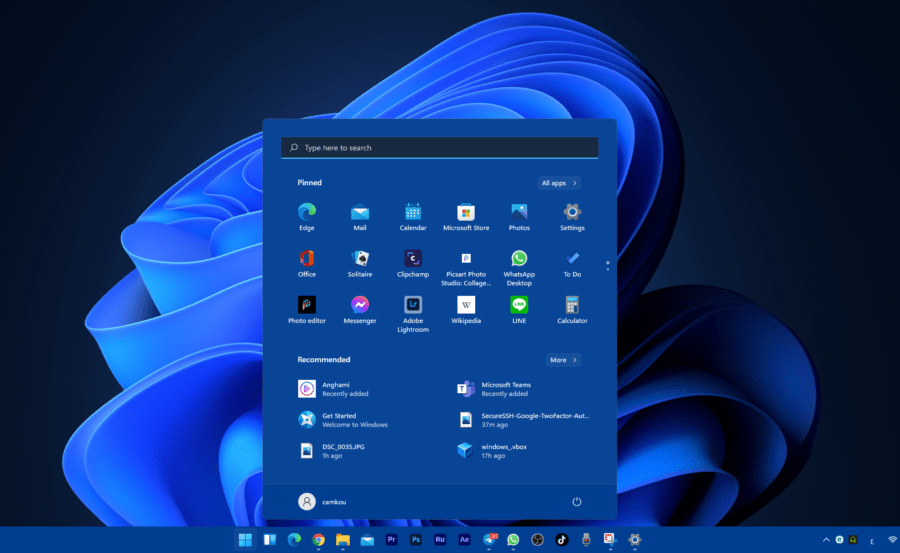Expand More recommended items
Screen dimensions: 900x553
click(x=563, y=360)
